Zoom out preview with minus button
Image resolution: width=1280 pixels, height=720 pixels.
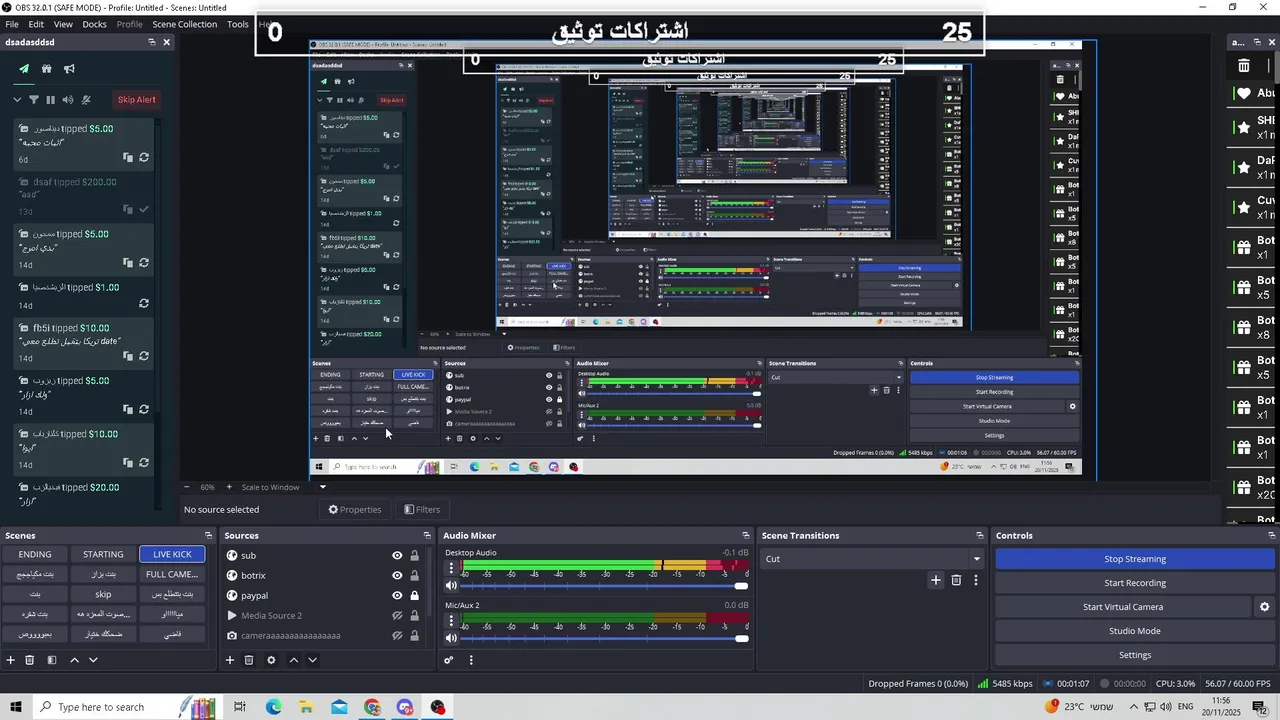[x=186, y=487]
